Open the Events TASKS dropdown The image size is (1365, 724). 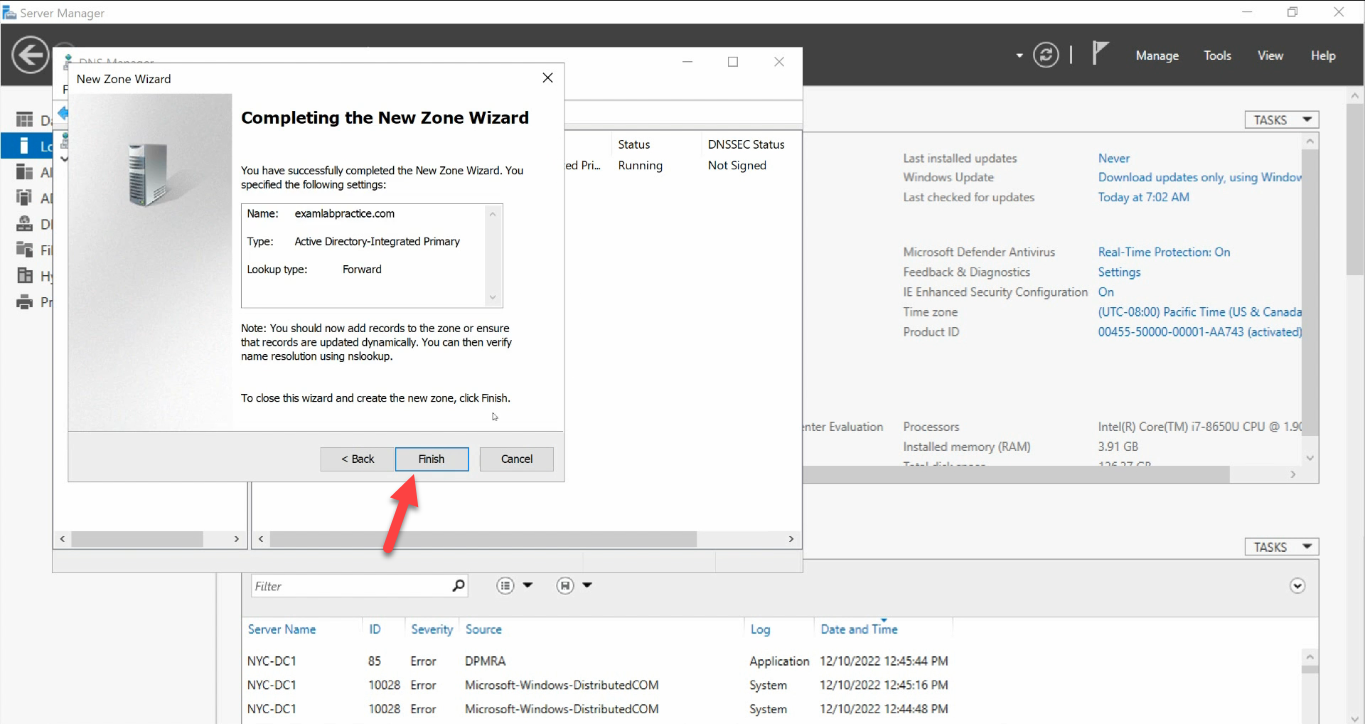pyautogui.click(x=1281, y=547)
